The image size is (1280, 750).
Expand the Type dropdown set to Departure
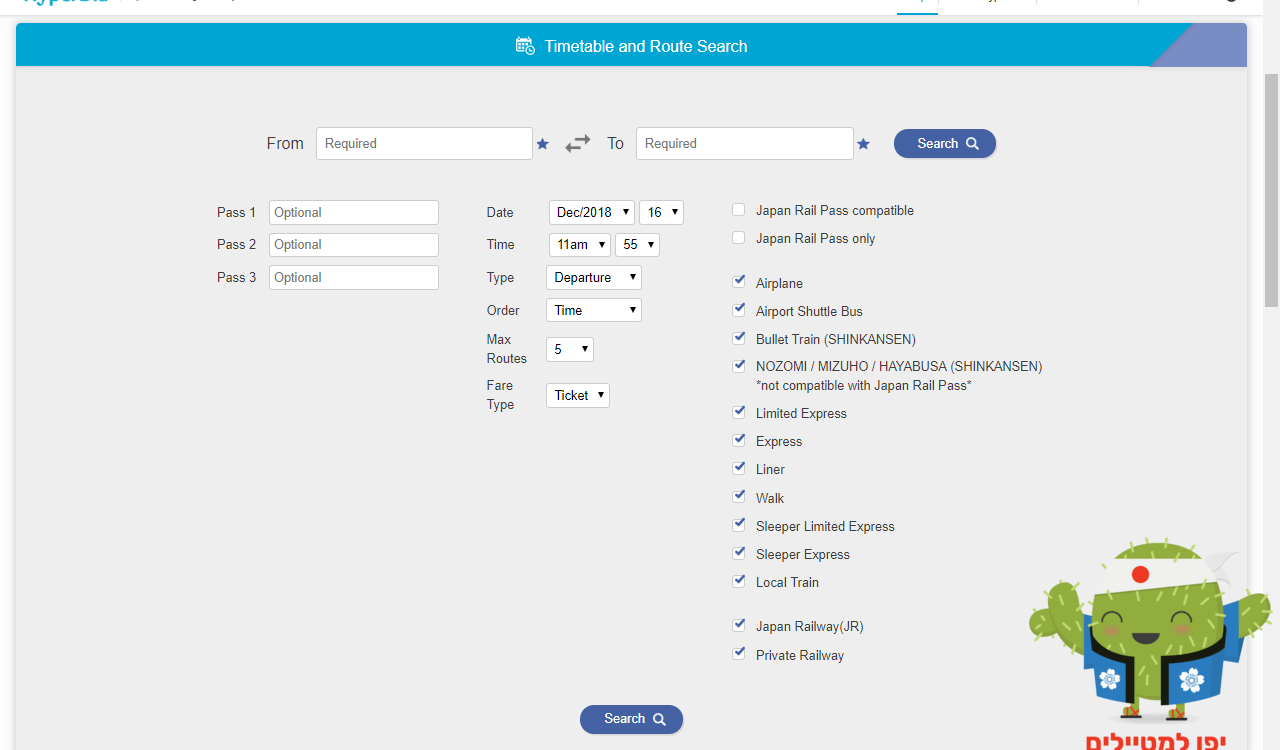pos(594,278)
